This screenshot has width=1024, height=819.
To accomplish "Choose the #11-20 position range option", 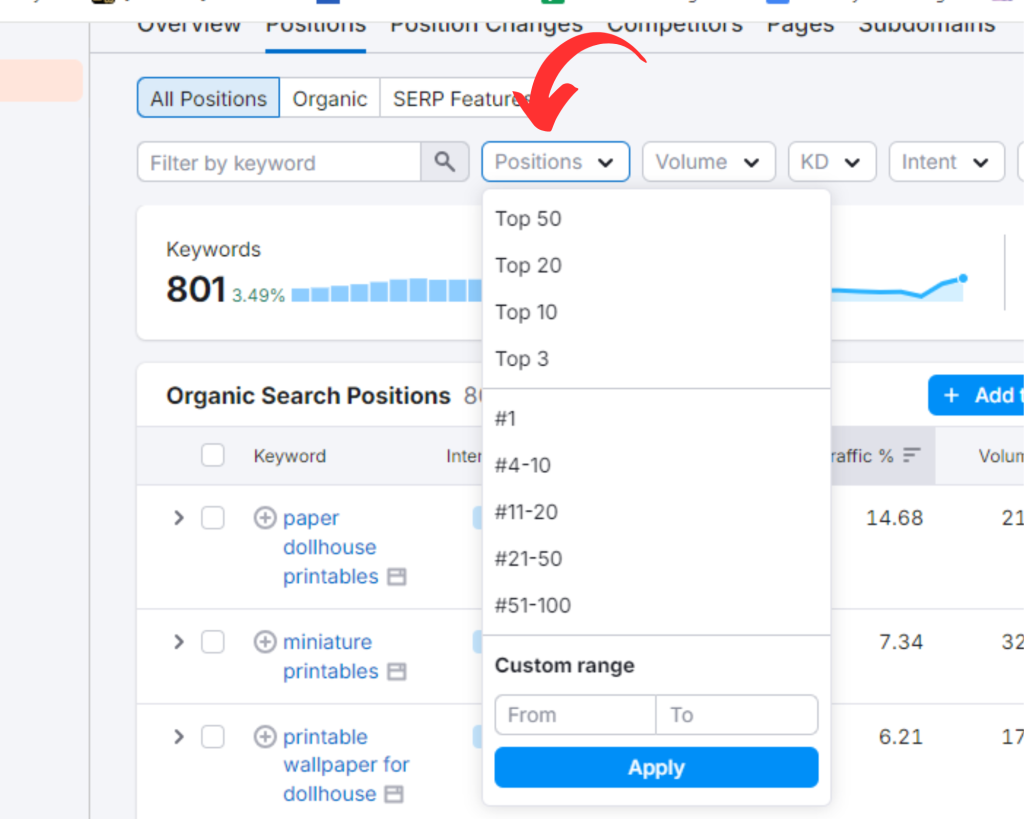I will pyautogui.click(x=526, y=512).
